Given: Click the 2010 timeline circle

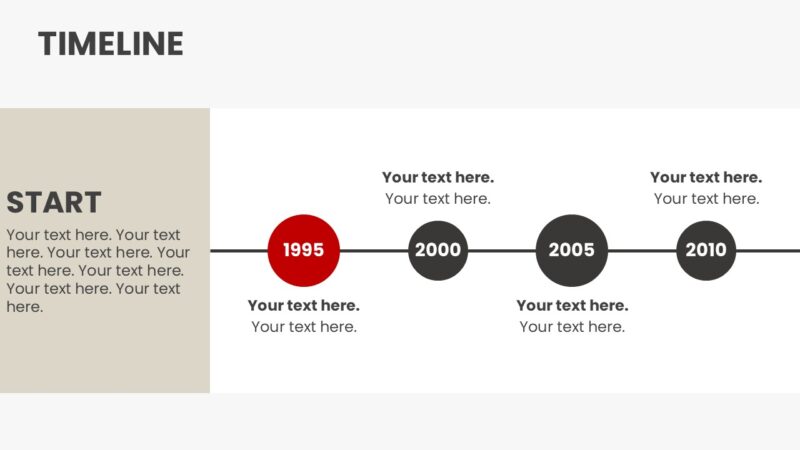Looking at the screenshot, I should click(706, 250).
